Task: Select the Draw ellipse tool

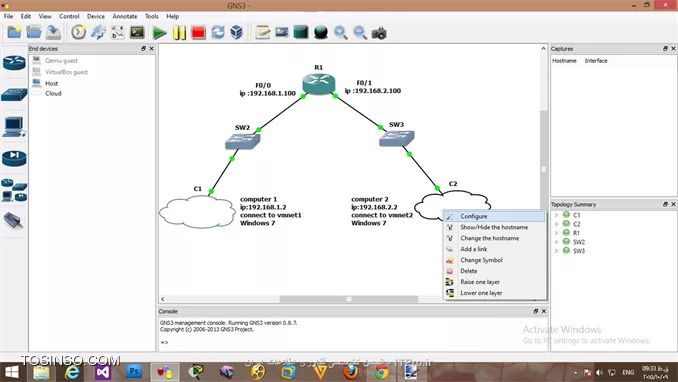Action: click(x=320, y=32)
